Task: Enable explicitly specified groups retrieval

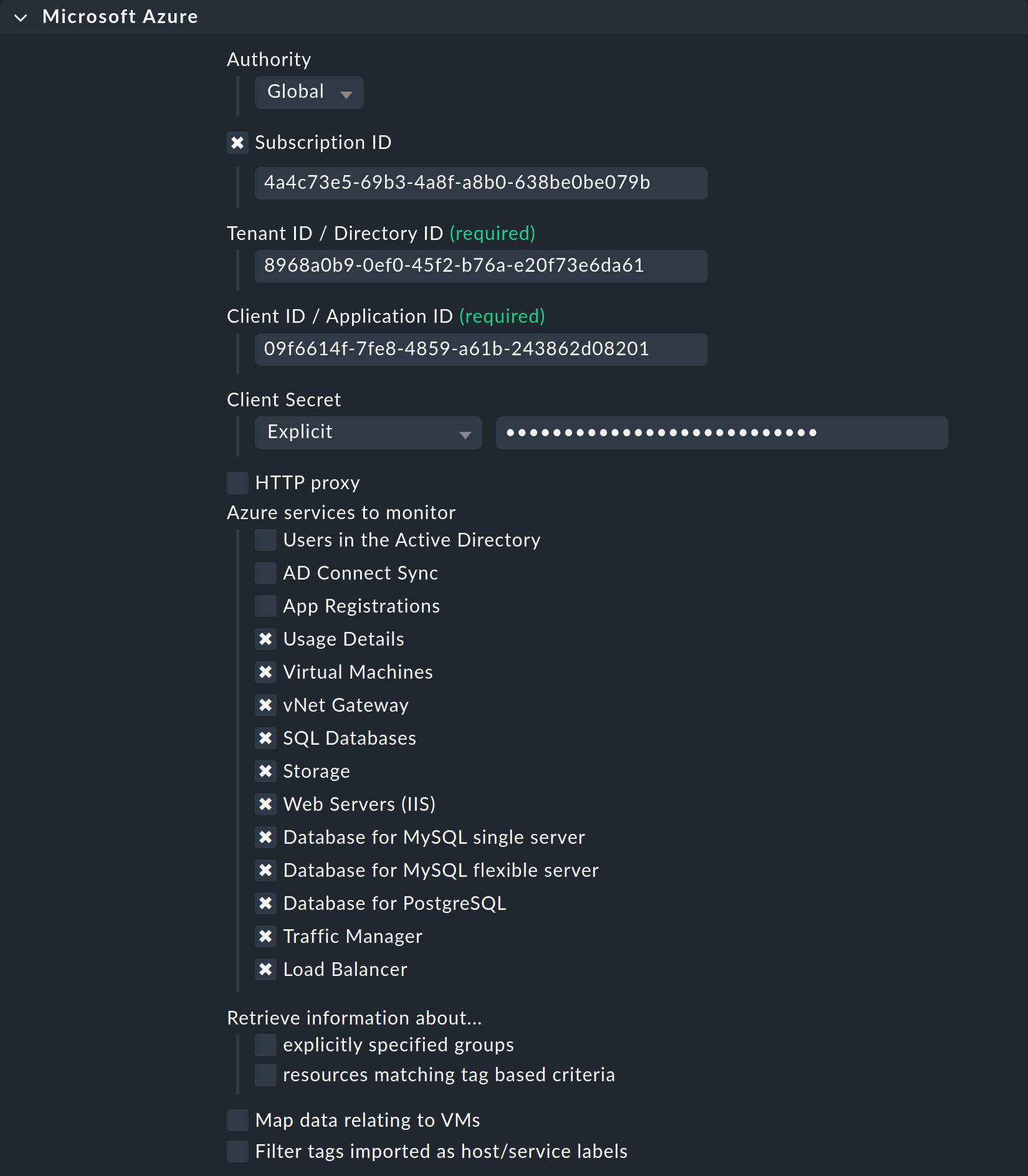Action: click(265, 1045)
